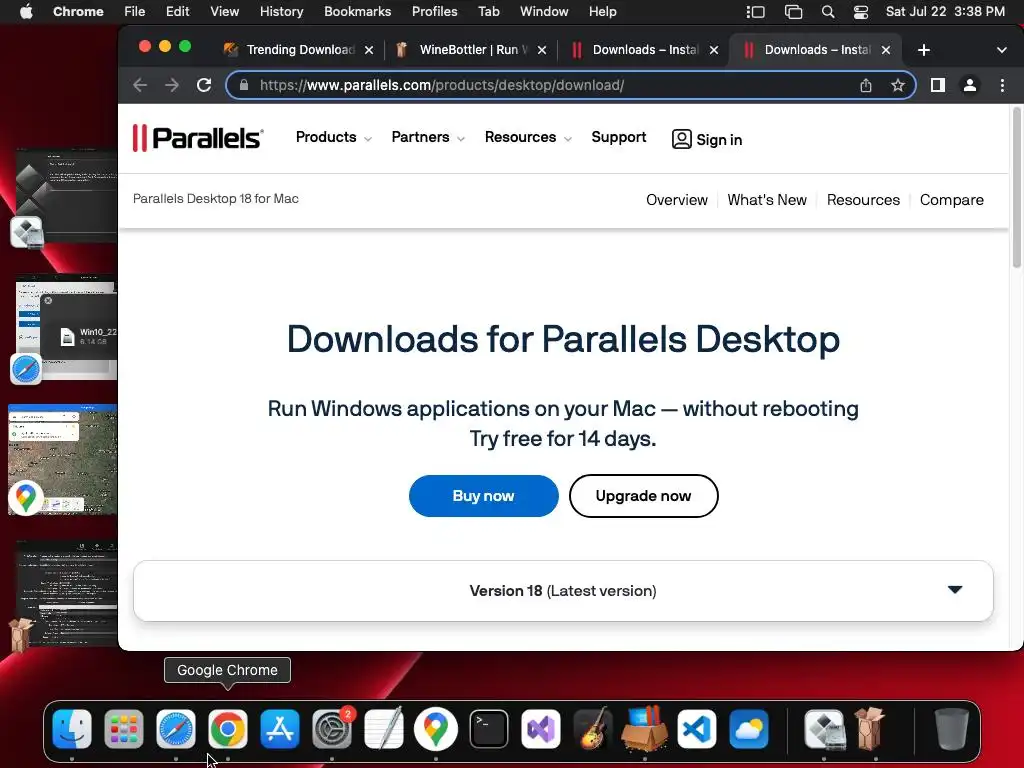The height and width of the screenshot is (768, 1024).
Task: Open the Chrome File menu
Action: click(x=135, y=12)
